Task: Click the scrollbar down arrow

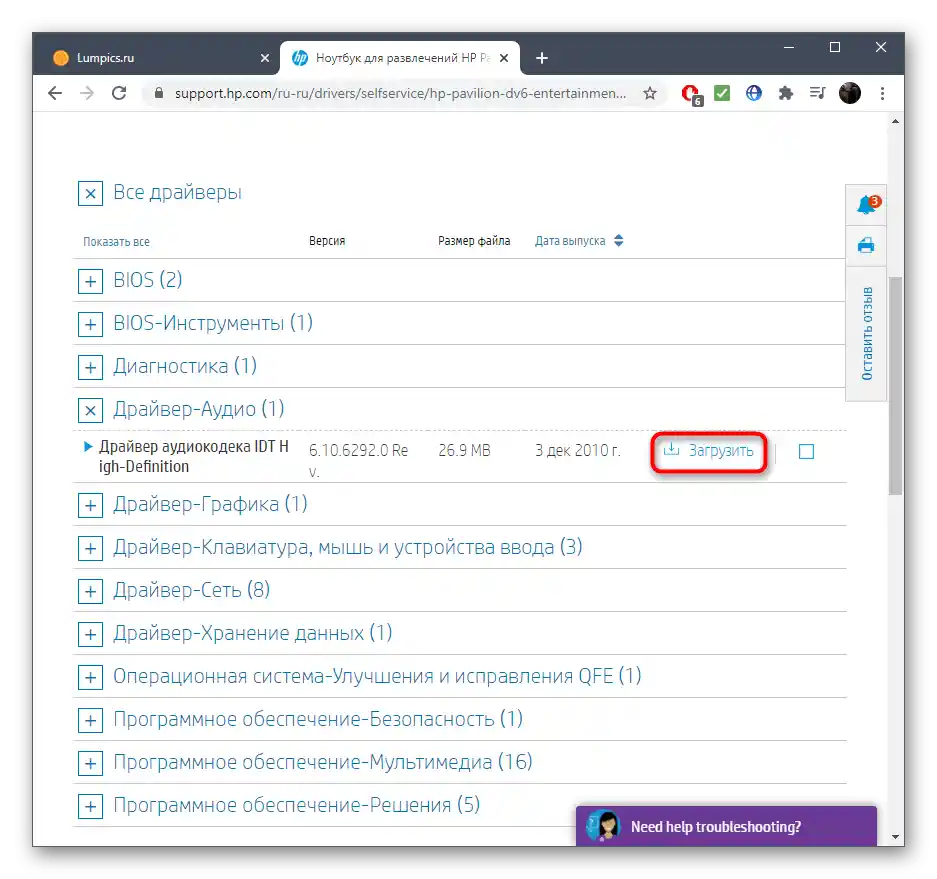Action: click(895, 837)
